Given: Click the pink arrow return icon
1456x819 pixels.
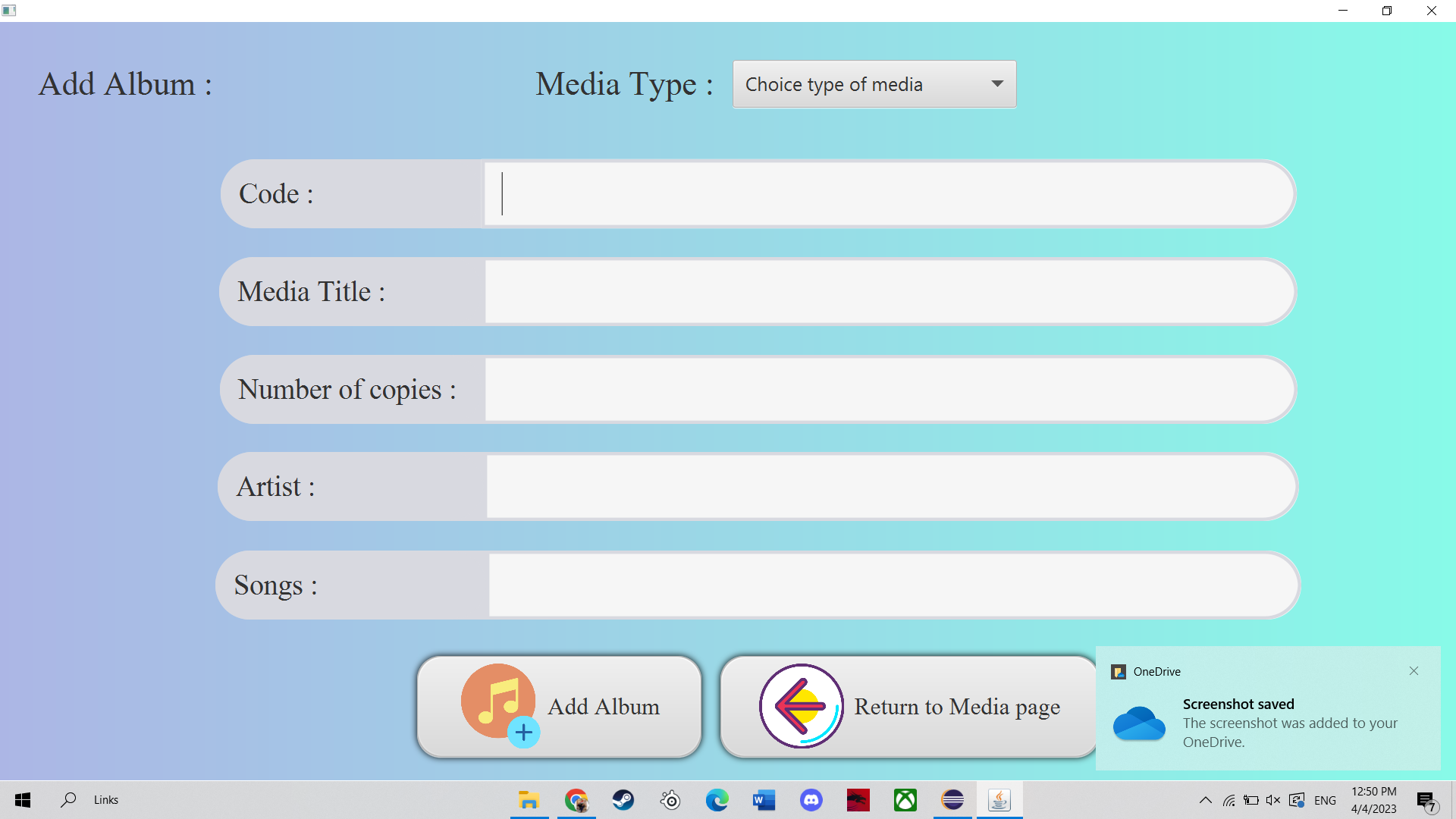Looking at the screenshot, I should 801,706.
